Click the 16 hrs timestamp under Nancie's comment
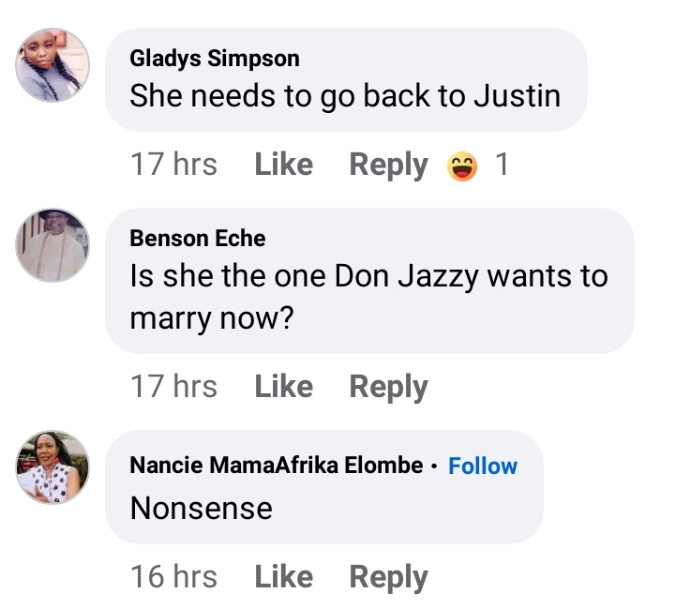The width and height of the screenshot is (675, 604). [x=173, y=577]
